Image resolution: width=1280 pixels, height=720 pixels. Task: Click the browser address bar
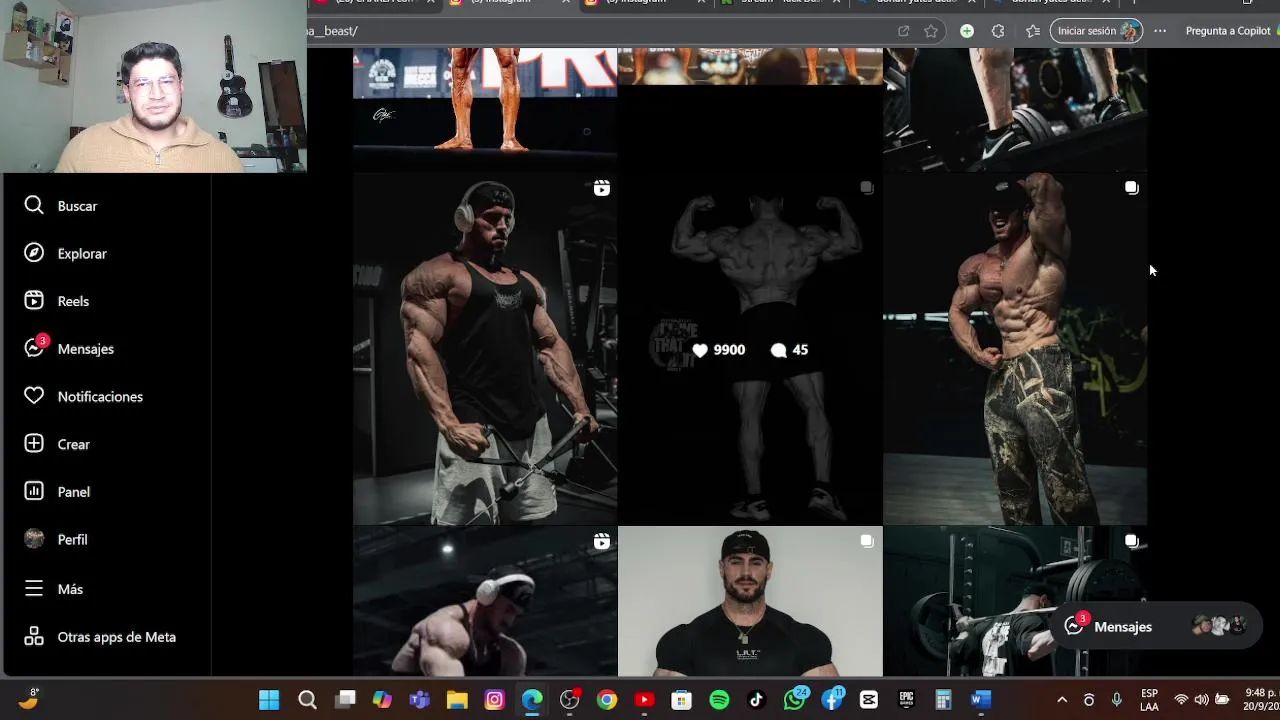(600, 31)
